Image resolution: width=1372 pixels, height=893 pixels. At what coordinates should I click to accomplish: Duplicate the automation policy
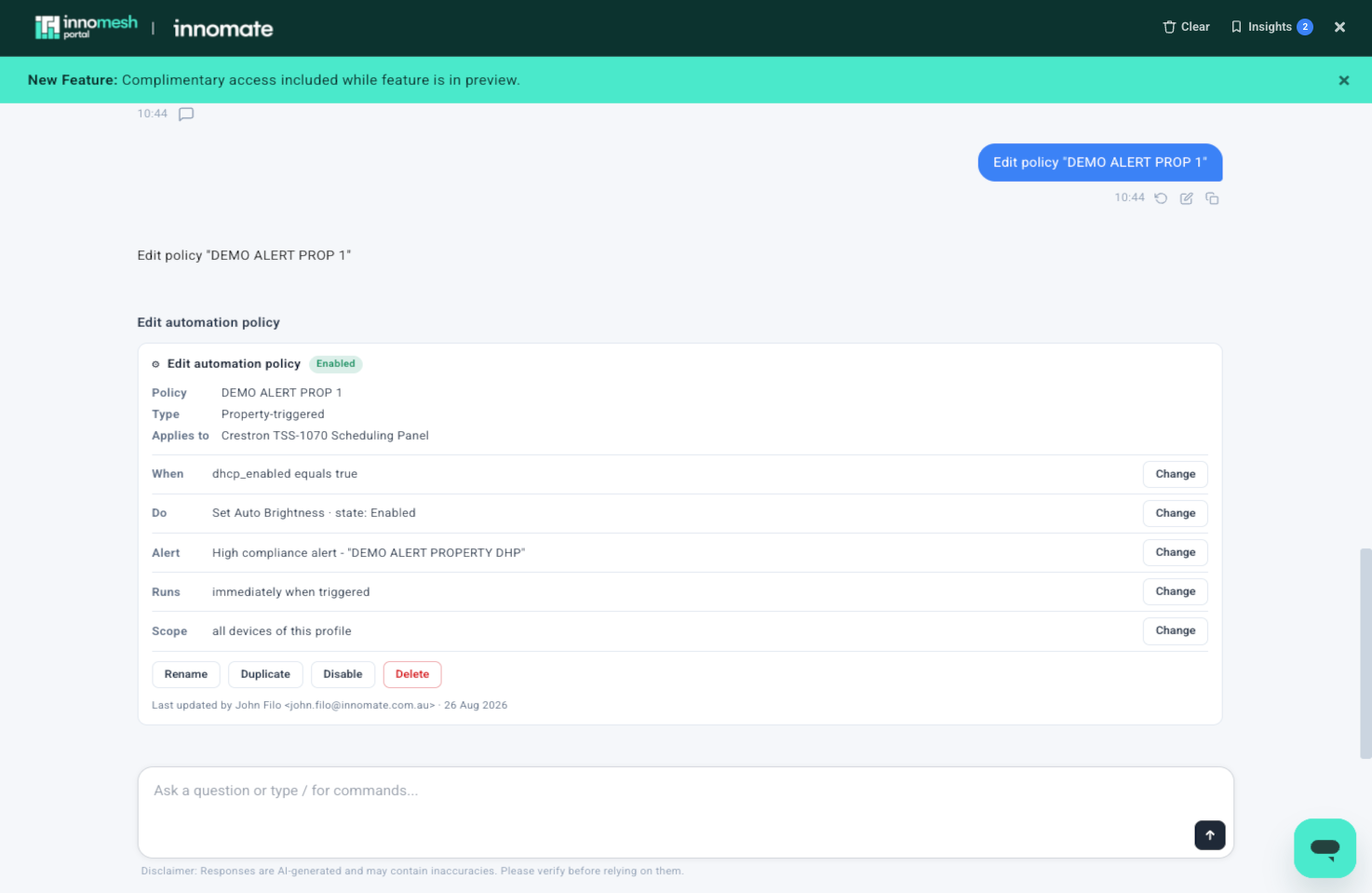[x=265, y=674]
